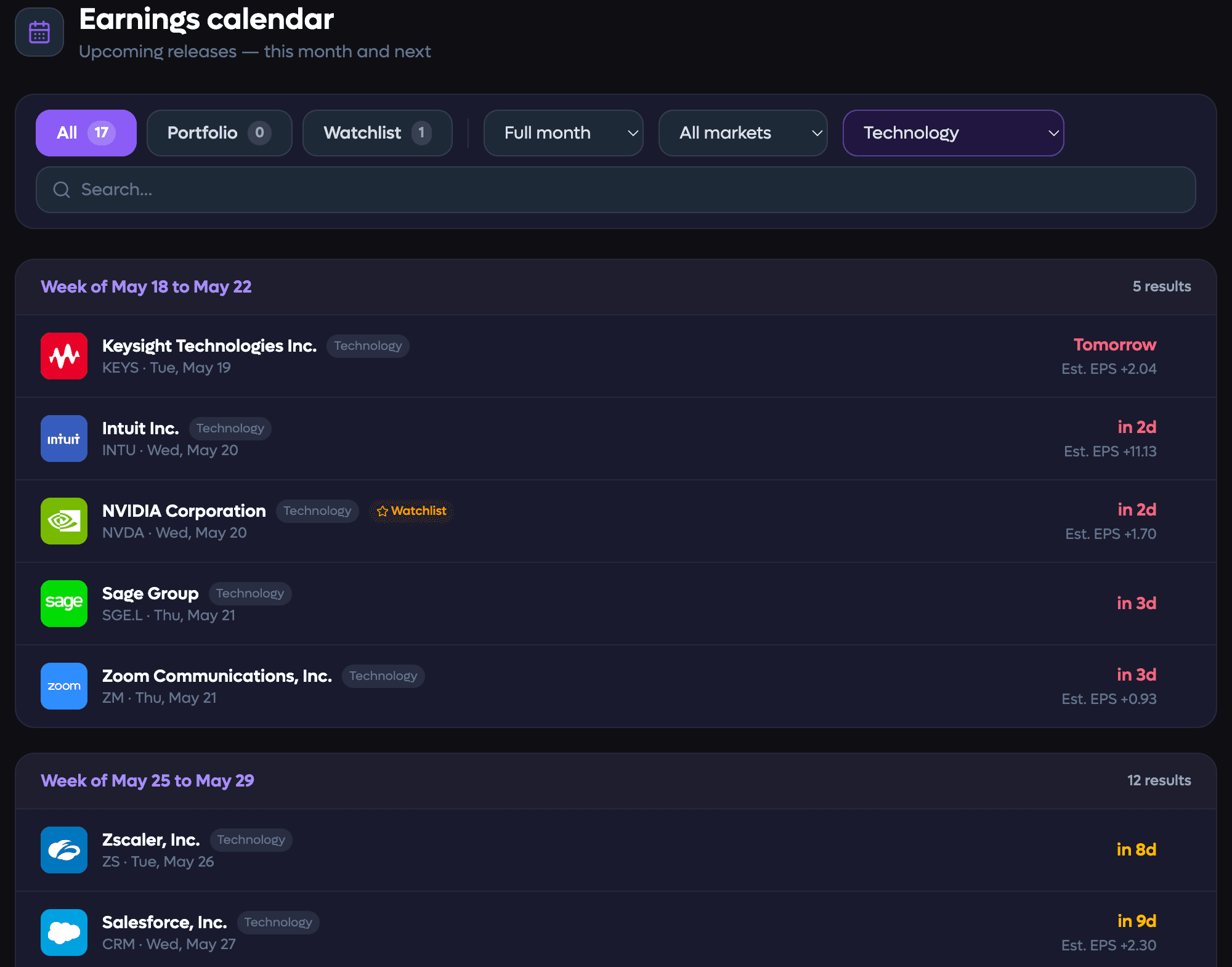
Task: Click Technology tag next to NVIDIA
Action: [317, 511]
